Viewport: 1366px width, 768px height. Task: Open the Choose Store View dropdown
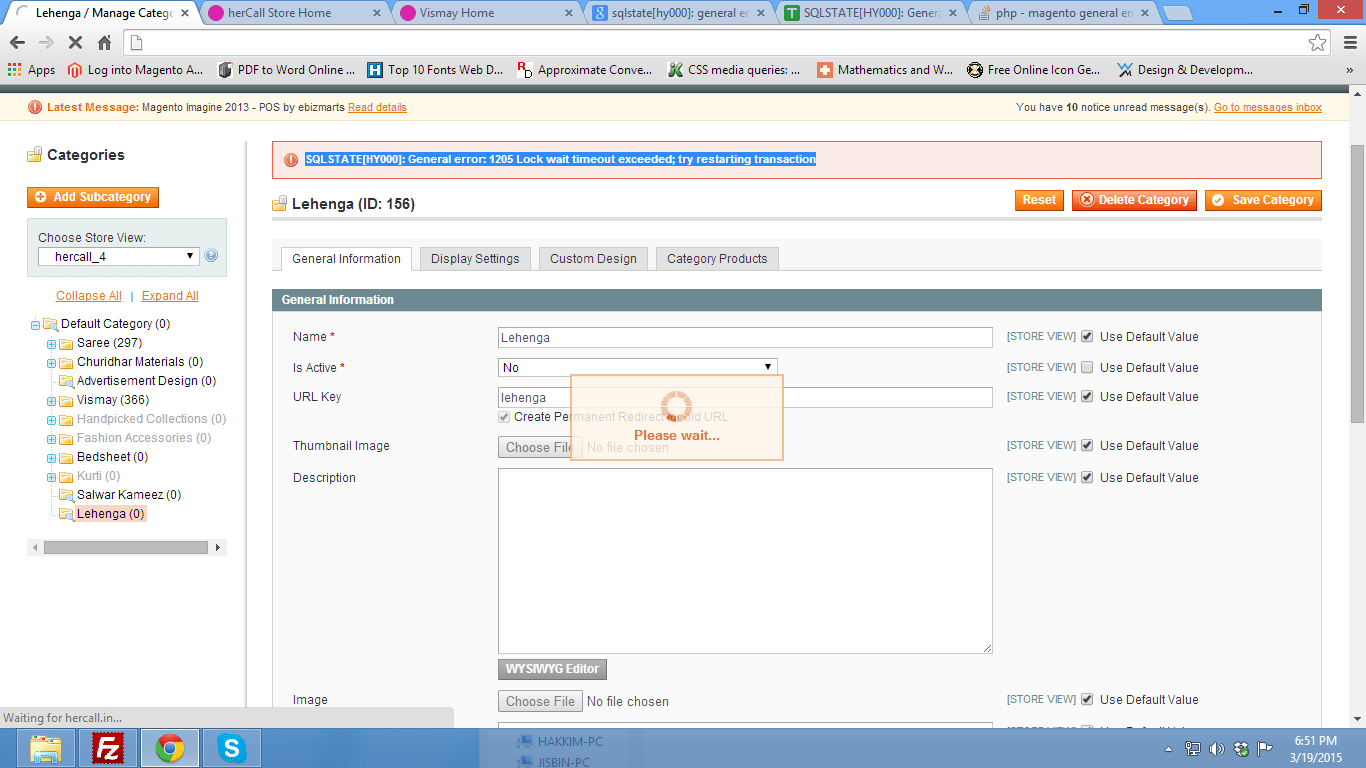119,257
